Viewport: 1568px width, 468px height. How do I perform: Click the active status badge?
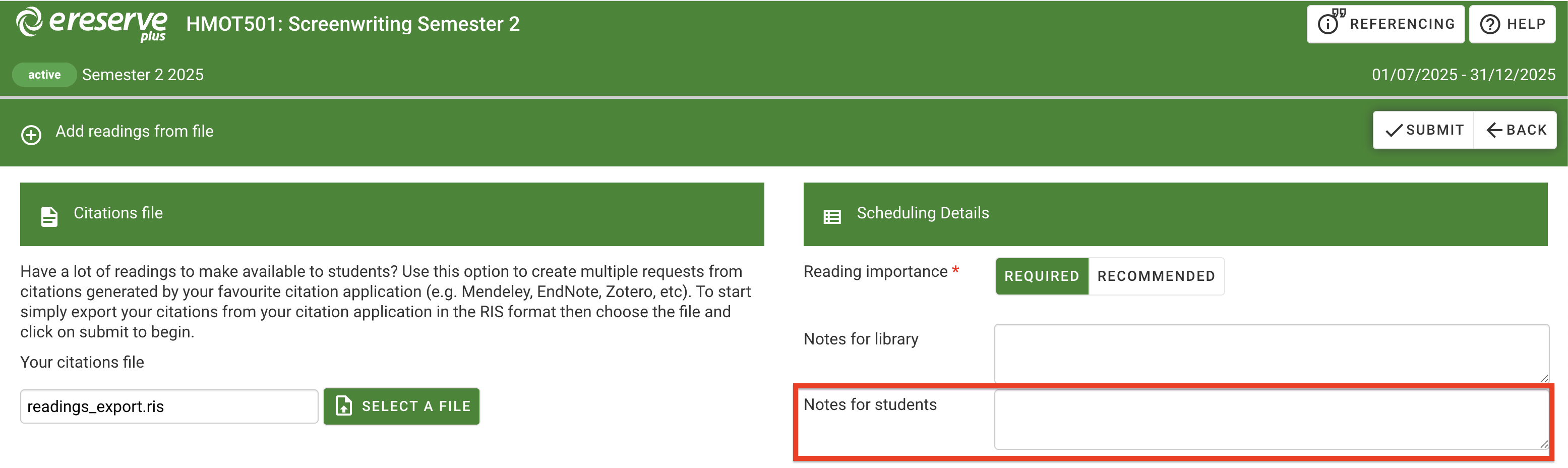tap(44, 75)
